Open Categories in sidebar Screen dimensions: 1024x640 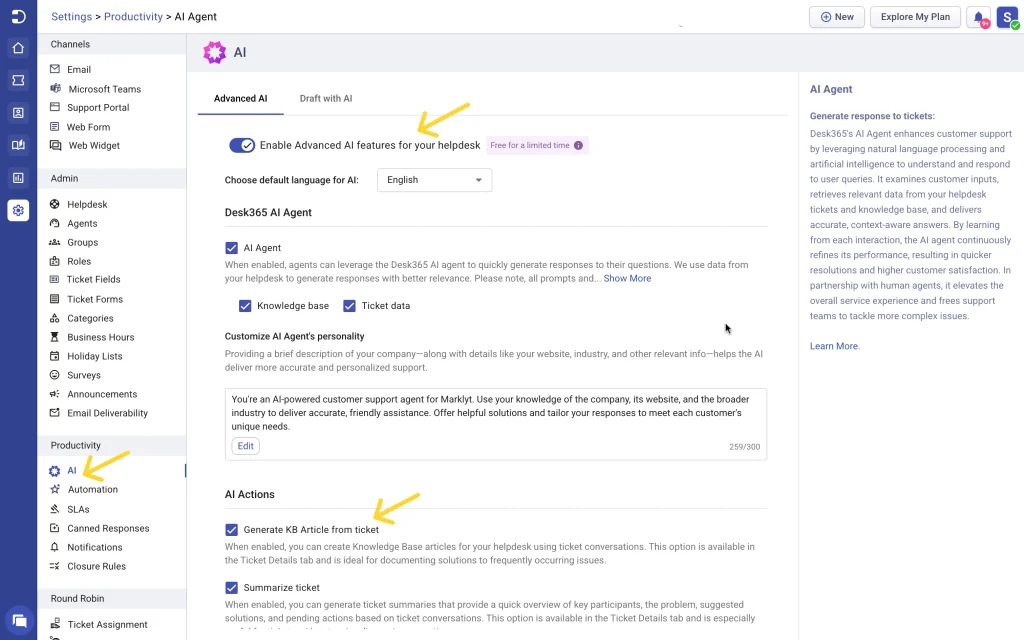90,318
